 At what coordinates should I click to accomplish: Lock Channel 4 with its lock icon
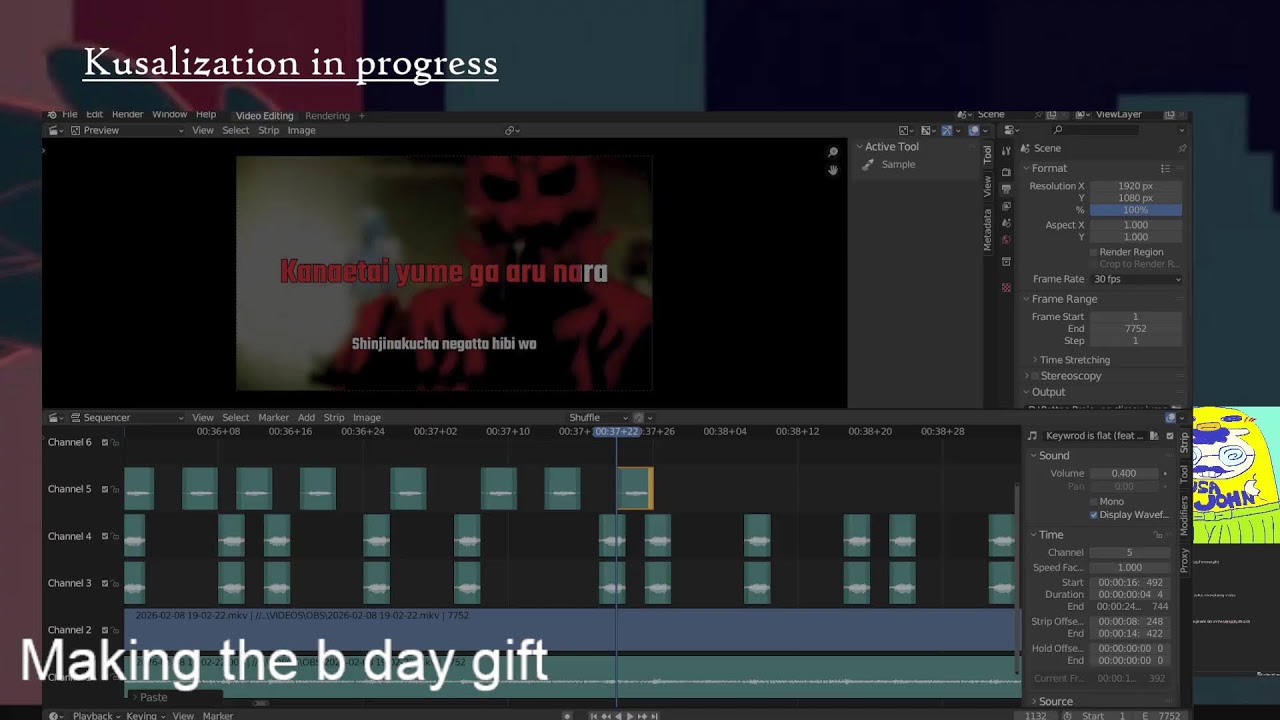coord(116,536)
